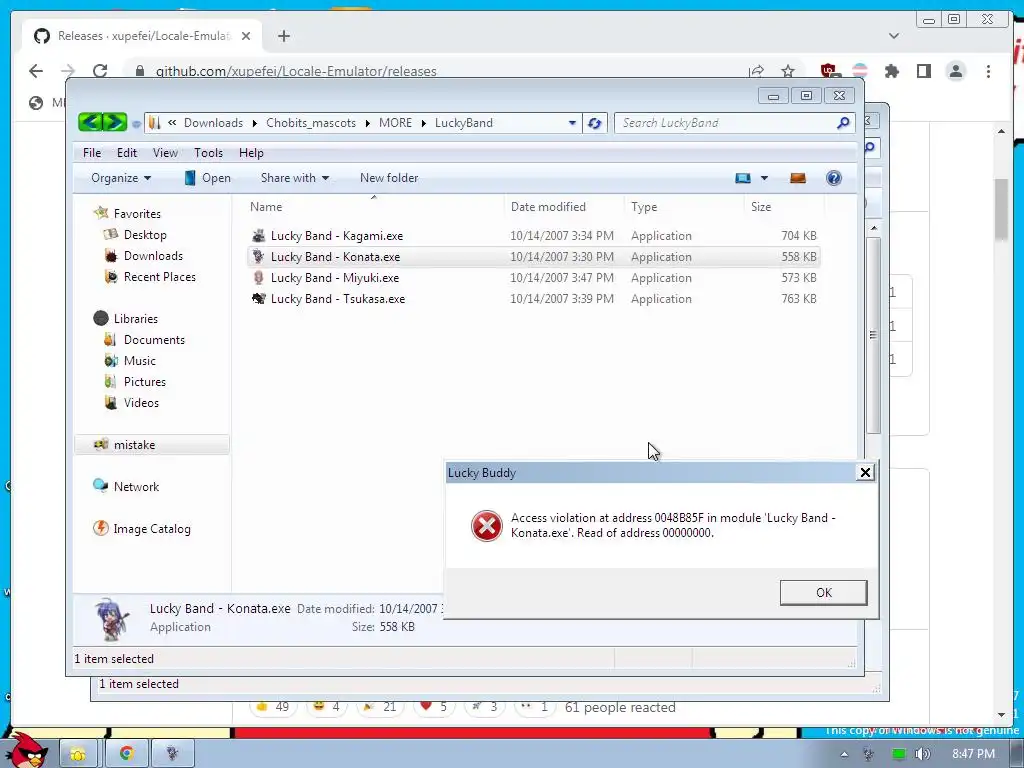
Task: Open a new Chrome tab
Action: 283,36
